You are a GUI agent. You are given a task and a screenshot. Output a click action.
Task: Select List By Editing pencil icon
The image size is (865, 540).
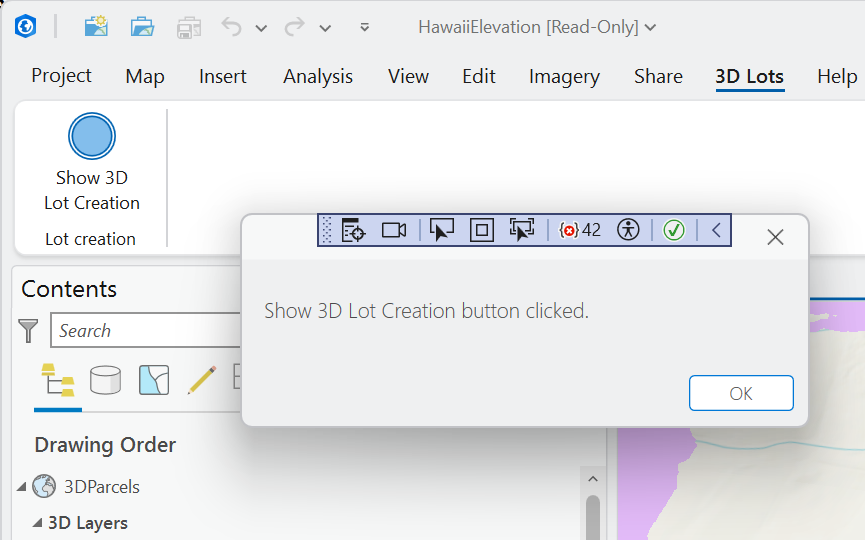click(202, 380)
